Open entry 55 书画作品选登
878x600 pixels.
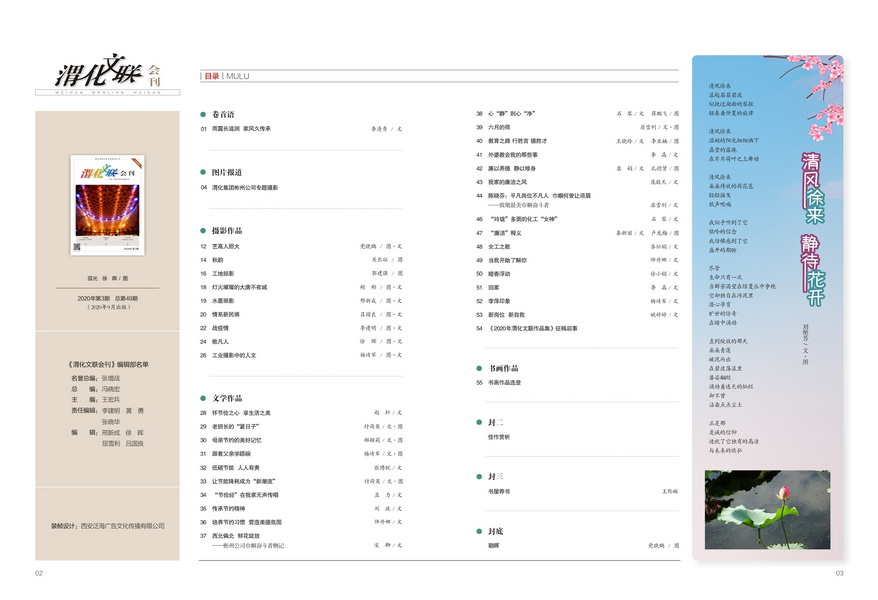pyautogui.click(x=505, y=382)
